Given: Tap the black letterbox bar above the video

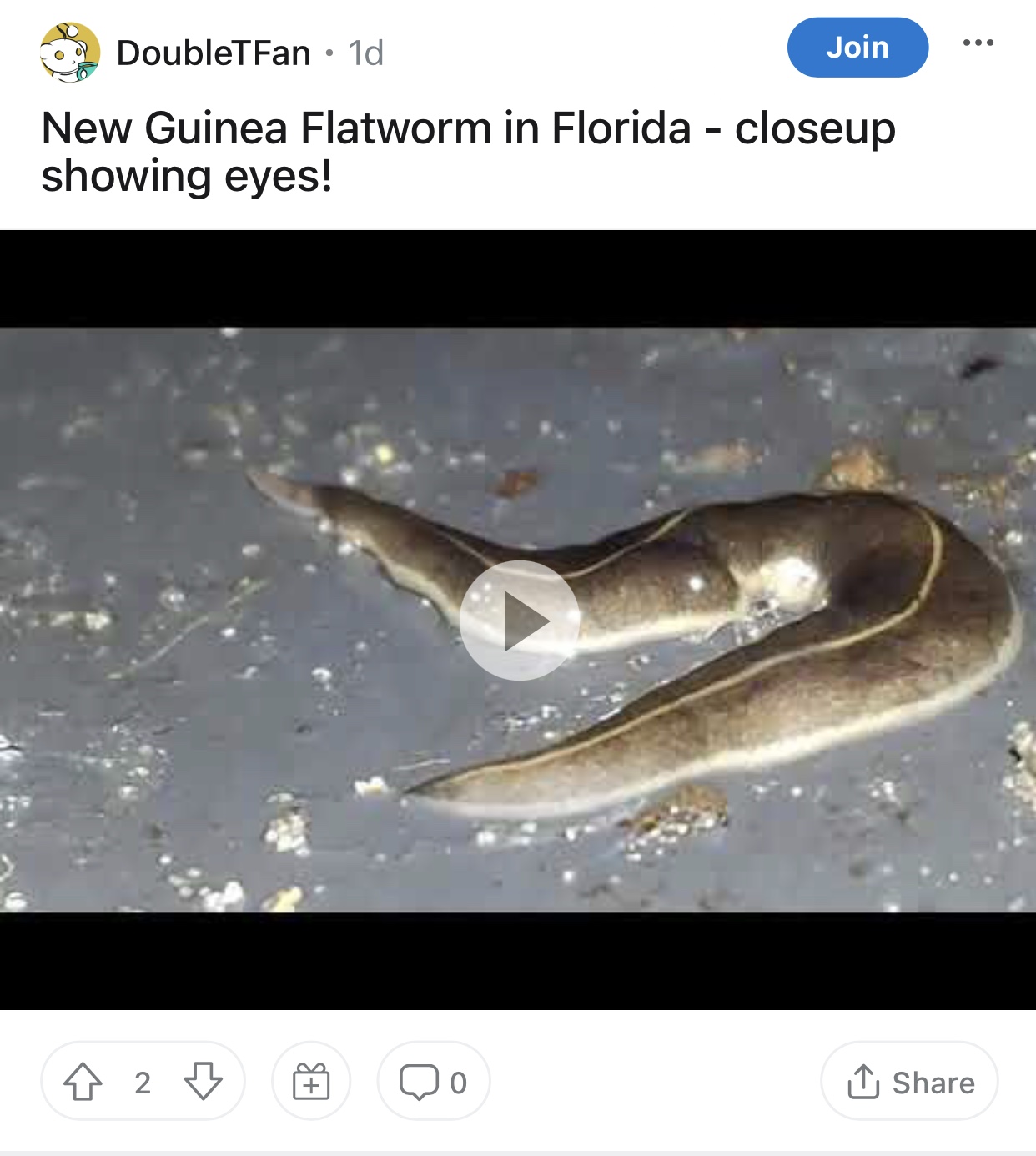Looking at the screenshot, I should click(x=518, y=279).
